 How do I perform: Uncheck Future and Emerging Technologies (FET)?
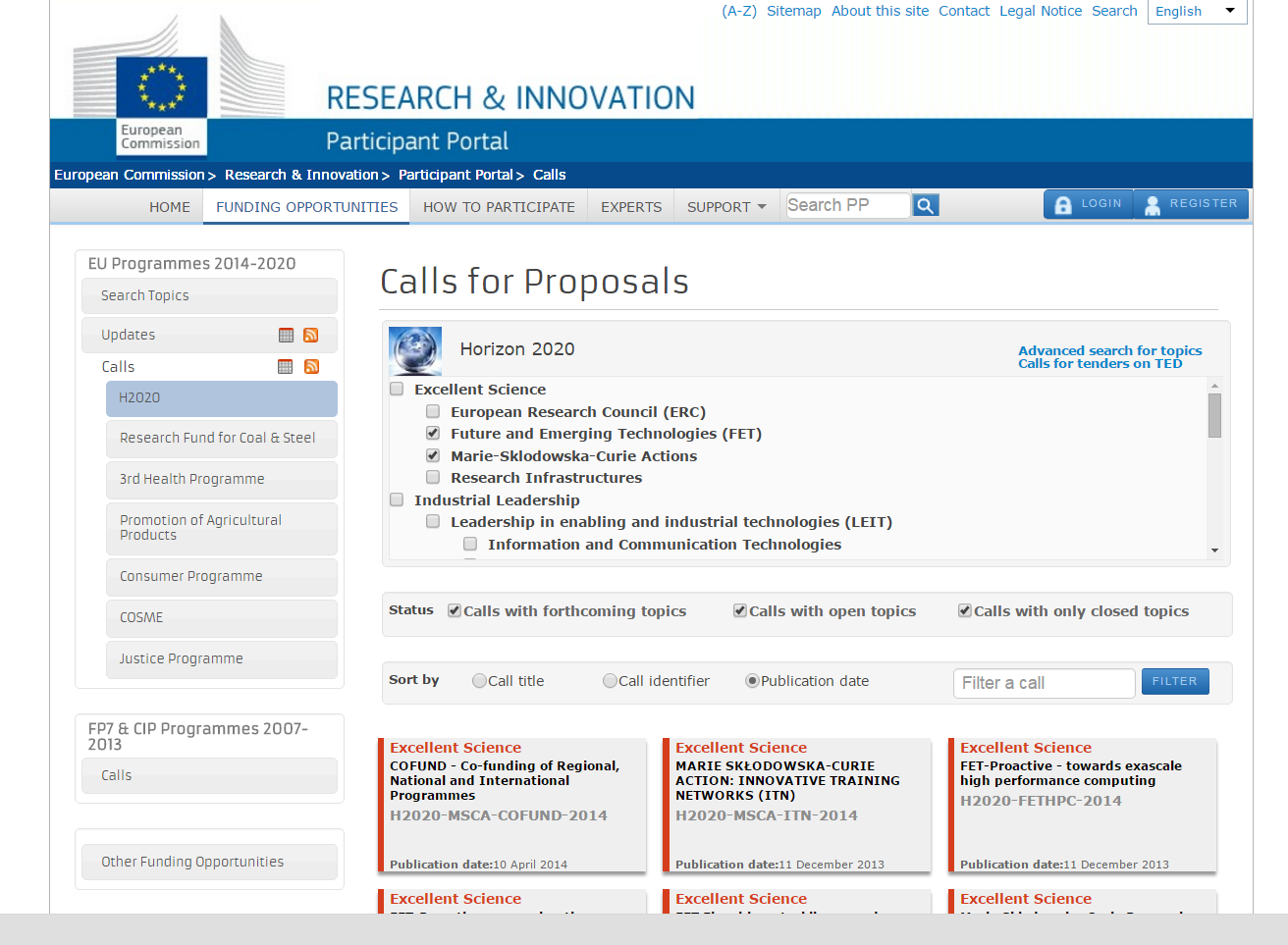(x=433, y=433)
